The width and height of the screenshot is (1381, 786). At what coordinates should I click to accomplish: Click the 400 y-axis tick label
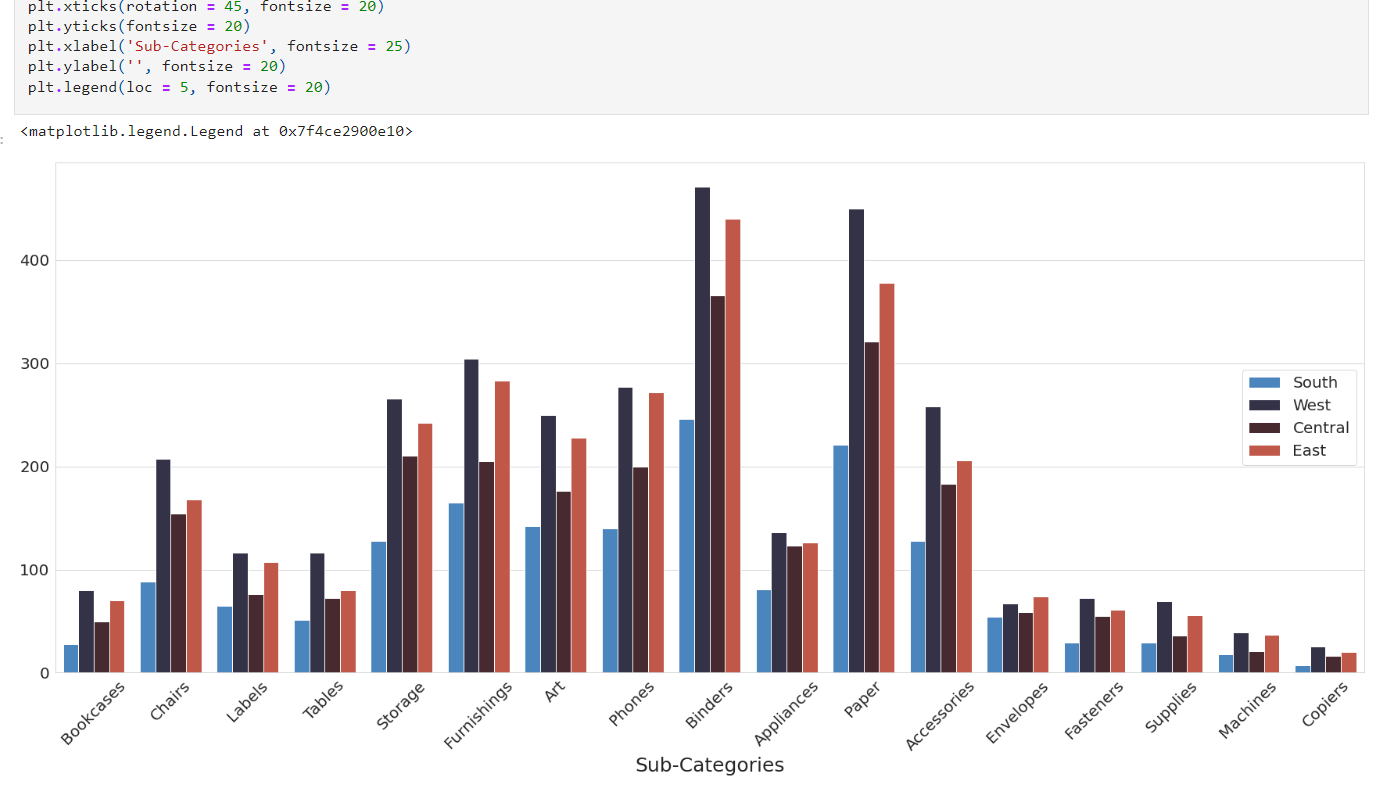(34, 260)
